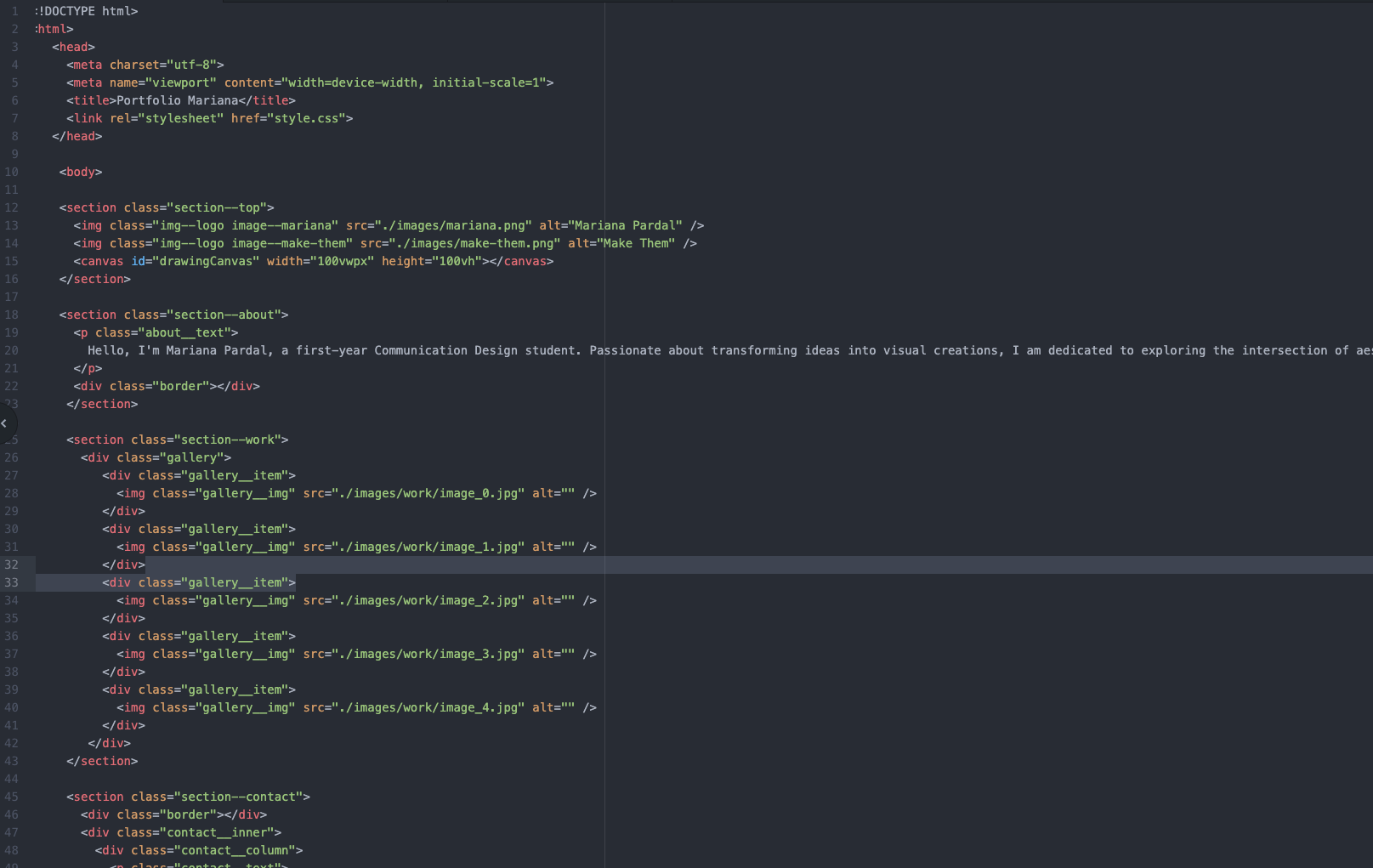Click the 'section--work' class value
The image size is (1373, 868).
(228, 440)
